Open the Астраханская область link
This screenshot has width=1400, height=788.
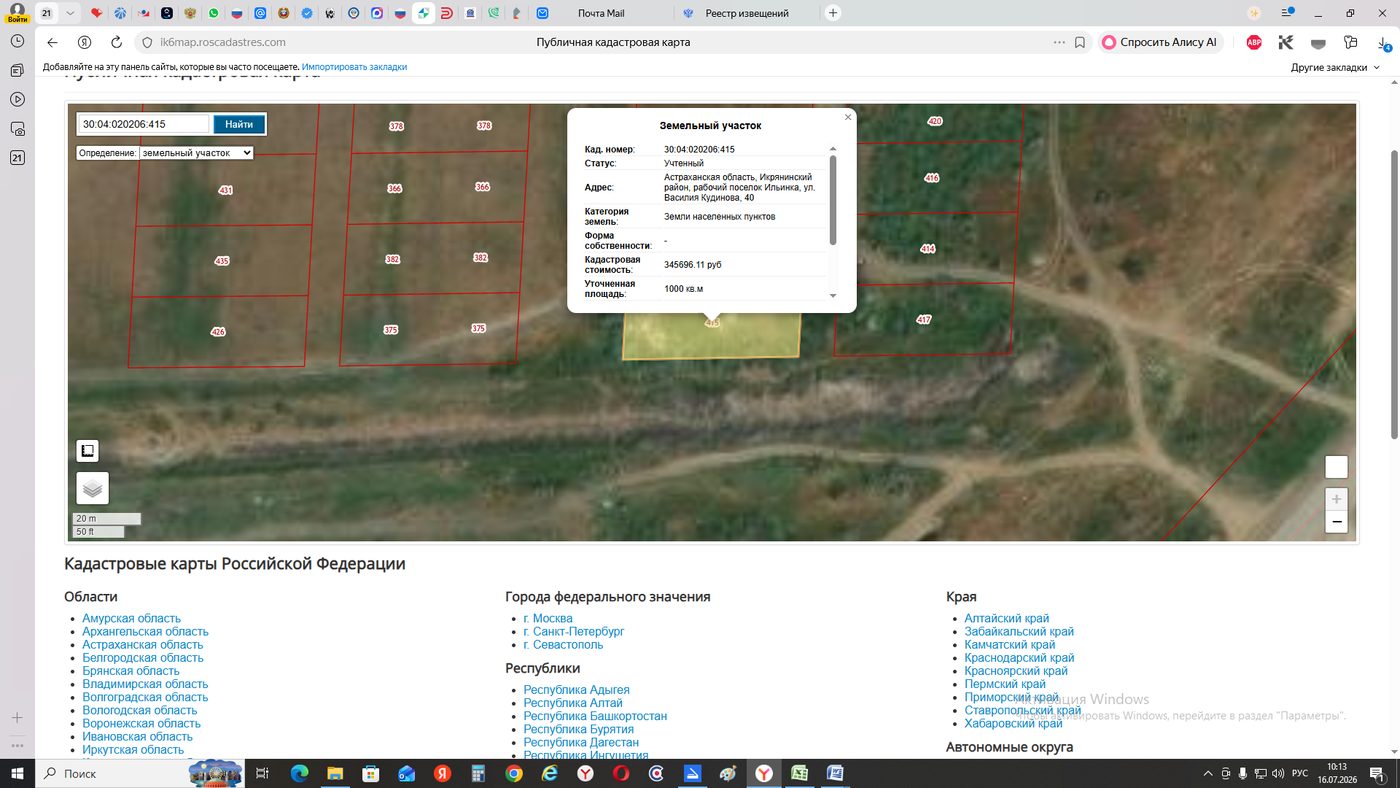(142, 645)
